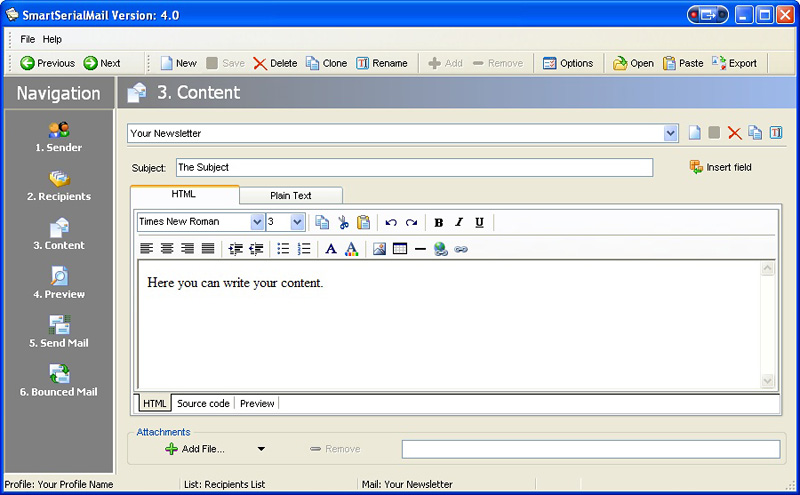Viewport: 800px width, 495px height.
Task: Align text left
Action: (x=146, y=249)
